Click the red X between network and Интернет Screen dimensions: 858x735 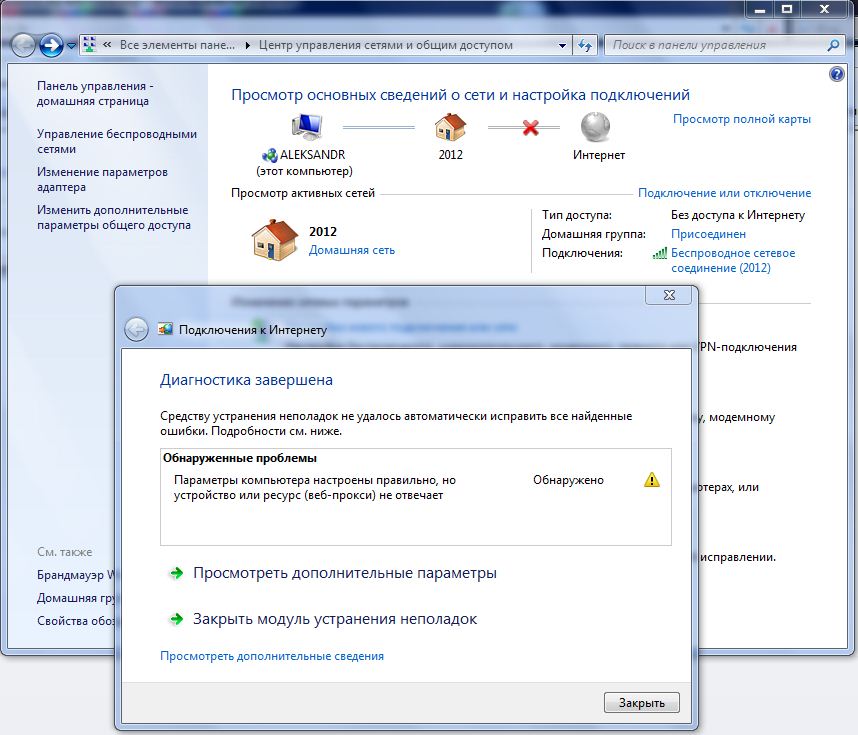531,128
